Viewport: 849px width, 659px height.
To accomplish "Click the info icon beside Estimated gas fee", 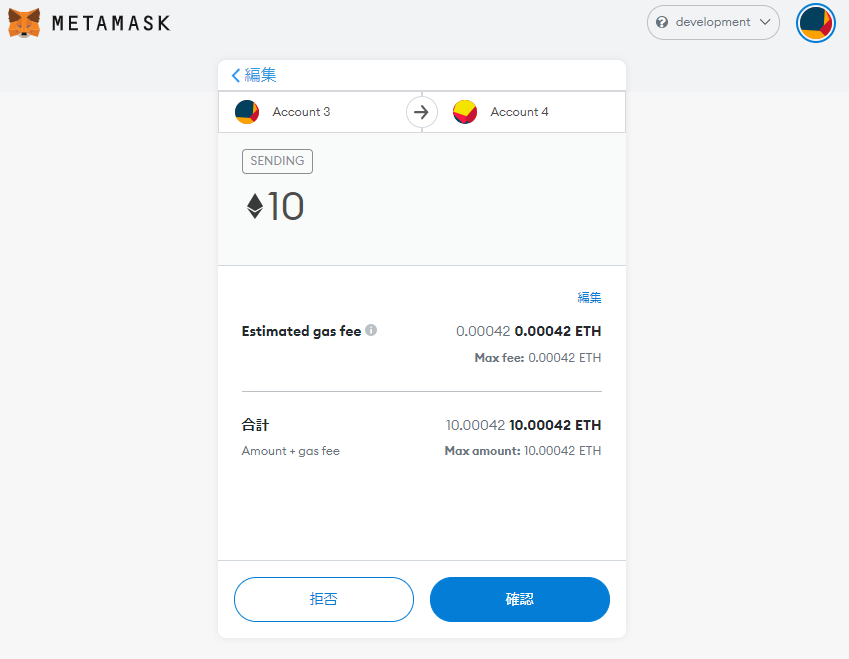I will click(x=371, y=330).
